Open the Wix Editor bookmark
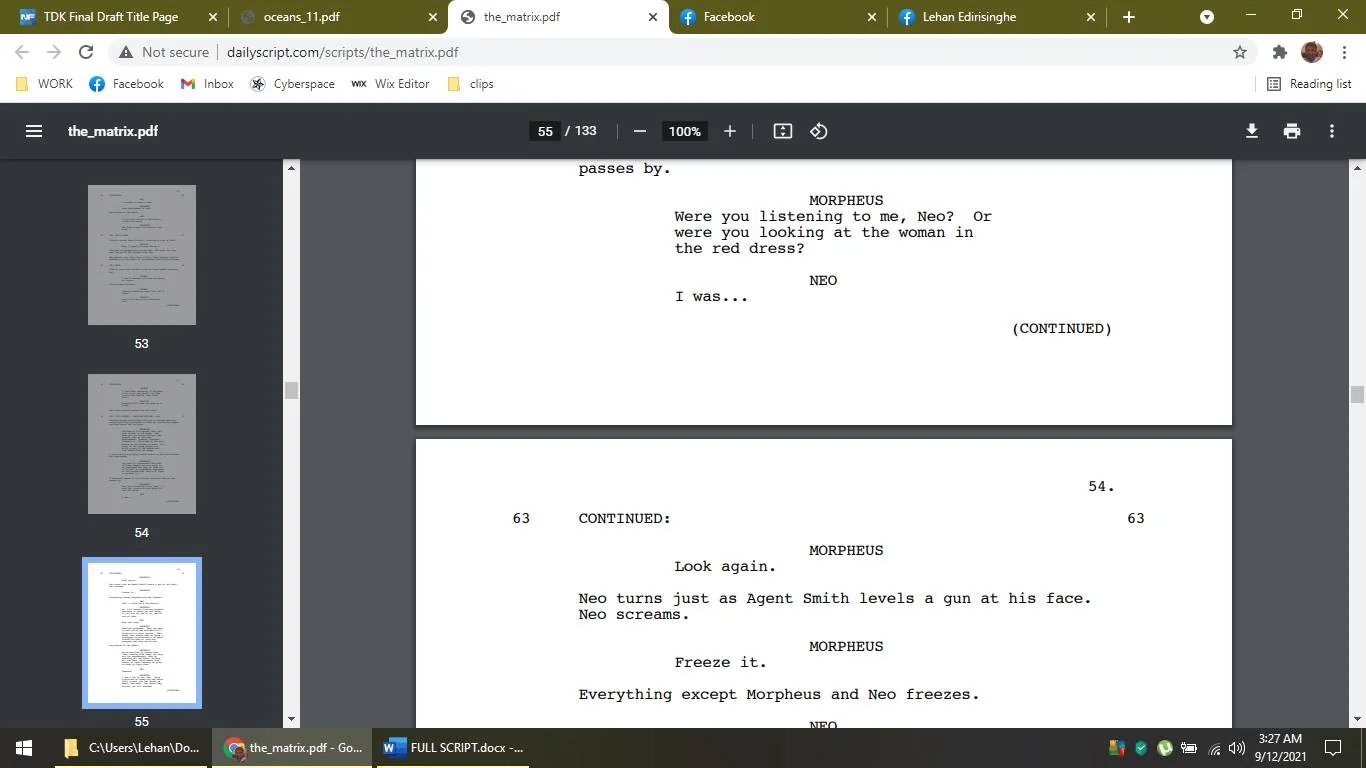The width and height of the screenshot is (1366, 768). [x=390, y=84]
